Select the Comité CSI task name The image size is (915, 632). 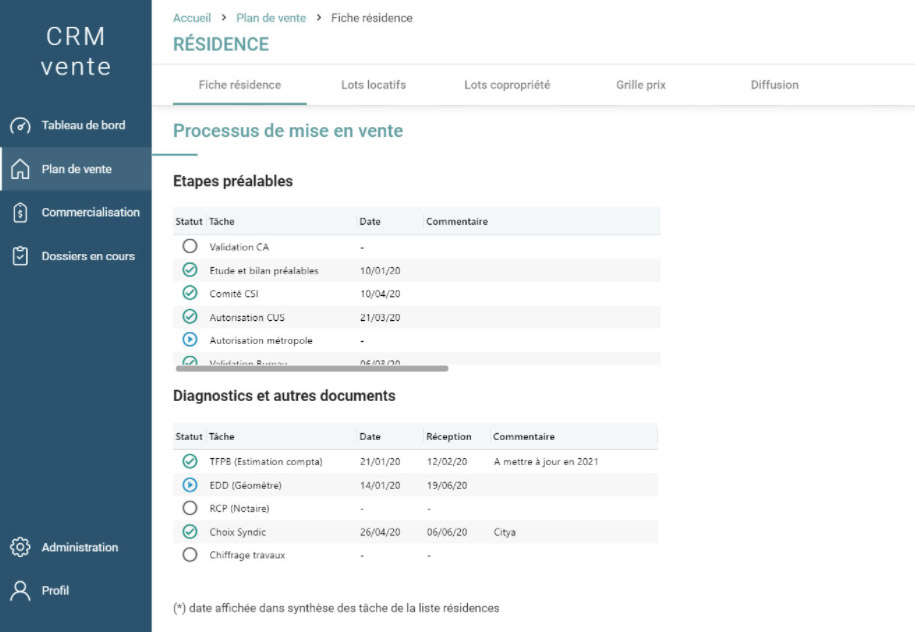tap(234, 294)
